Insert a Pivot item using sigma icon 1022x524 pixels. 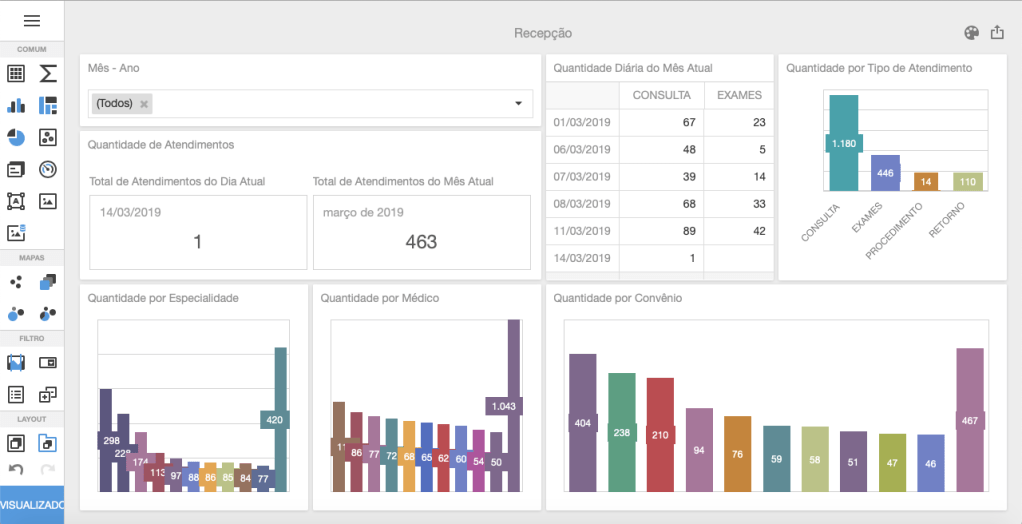[48, 74]
